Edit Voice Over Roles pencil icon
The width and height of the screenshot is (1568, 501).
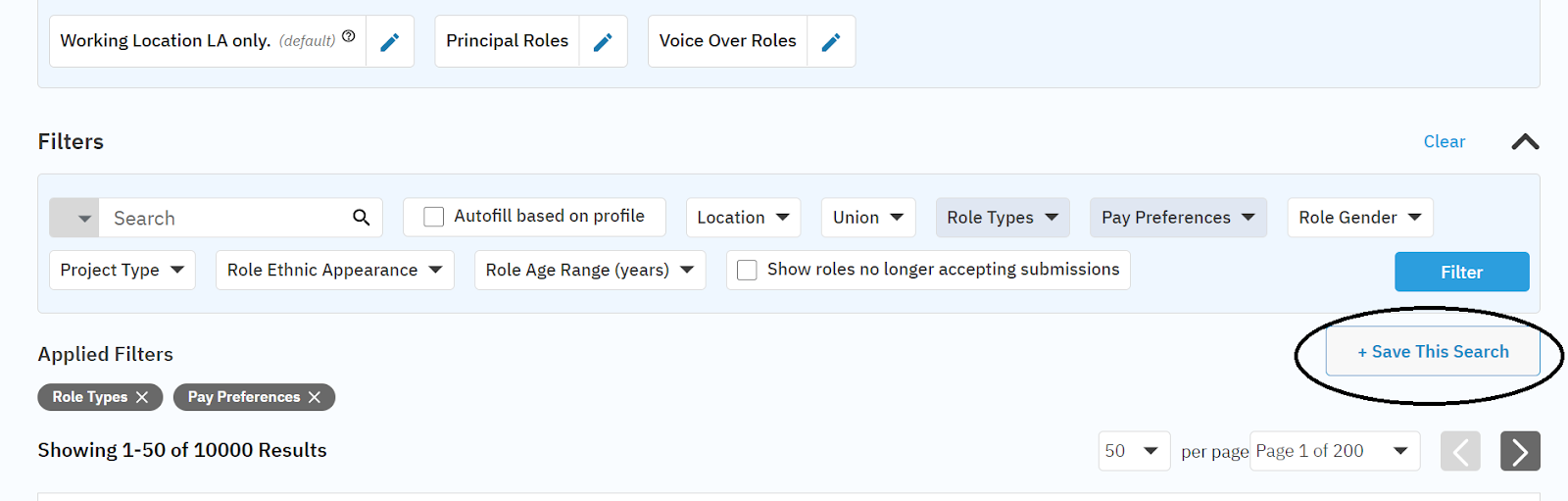pos(831,42)
